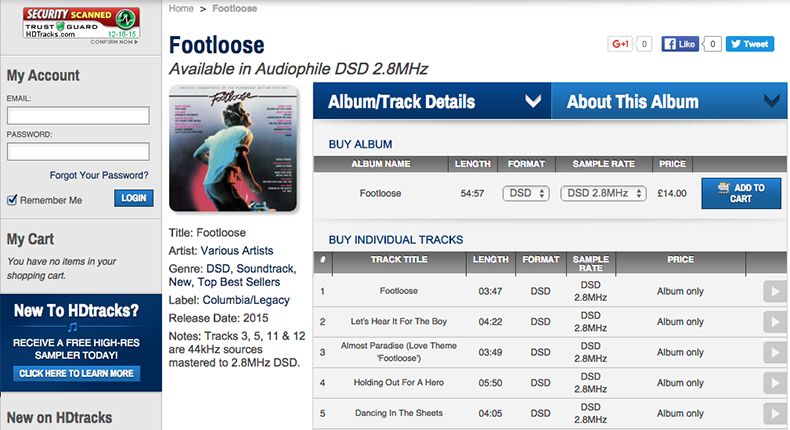Play the Footloose track preview
790x430 pixels.
774,291
